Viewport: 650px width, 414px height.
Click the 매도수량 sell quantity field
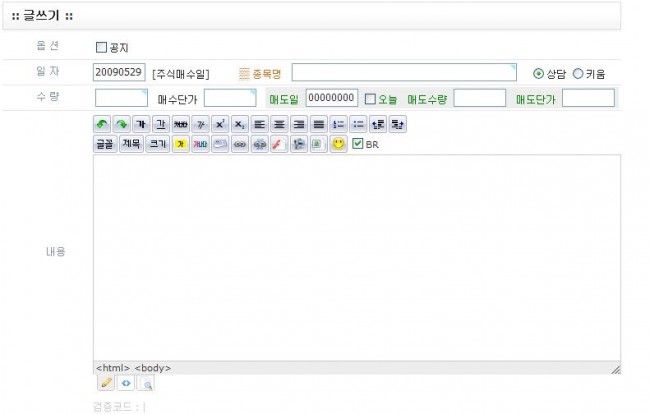(480, 98)
